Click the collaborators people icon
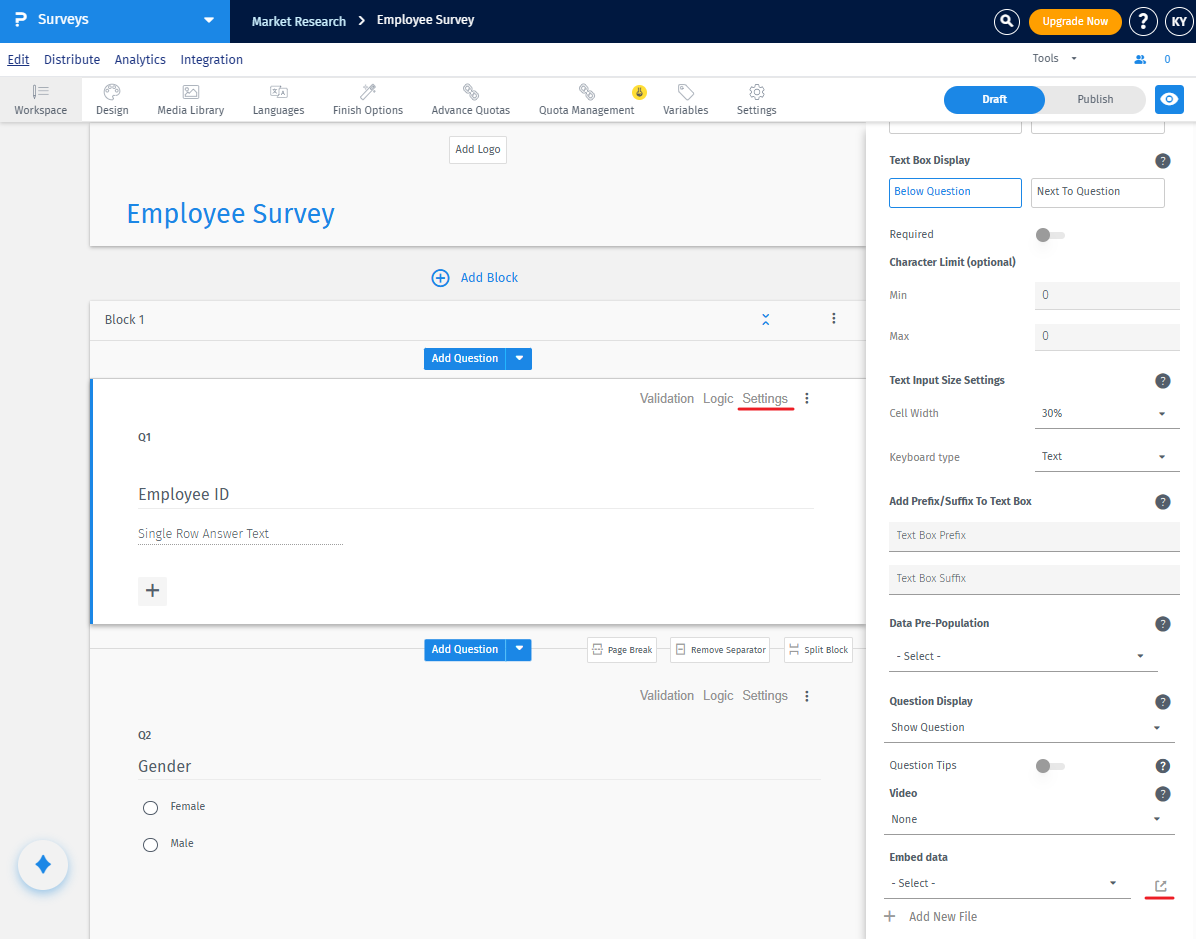Screen dimensions: 1196x939 (x=1140, y=59)
